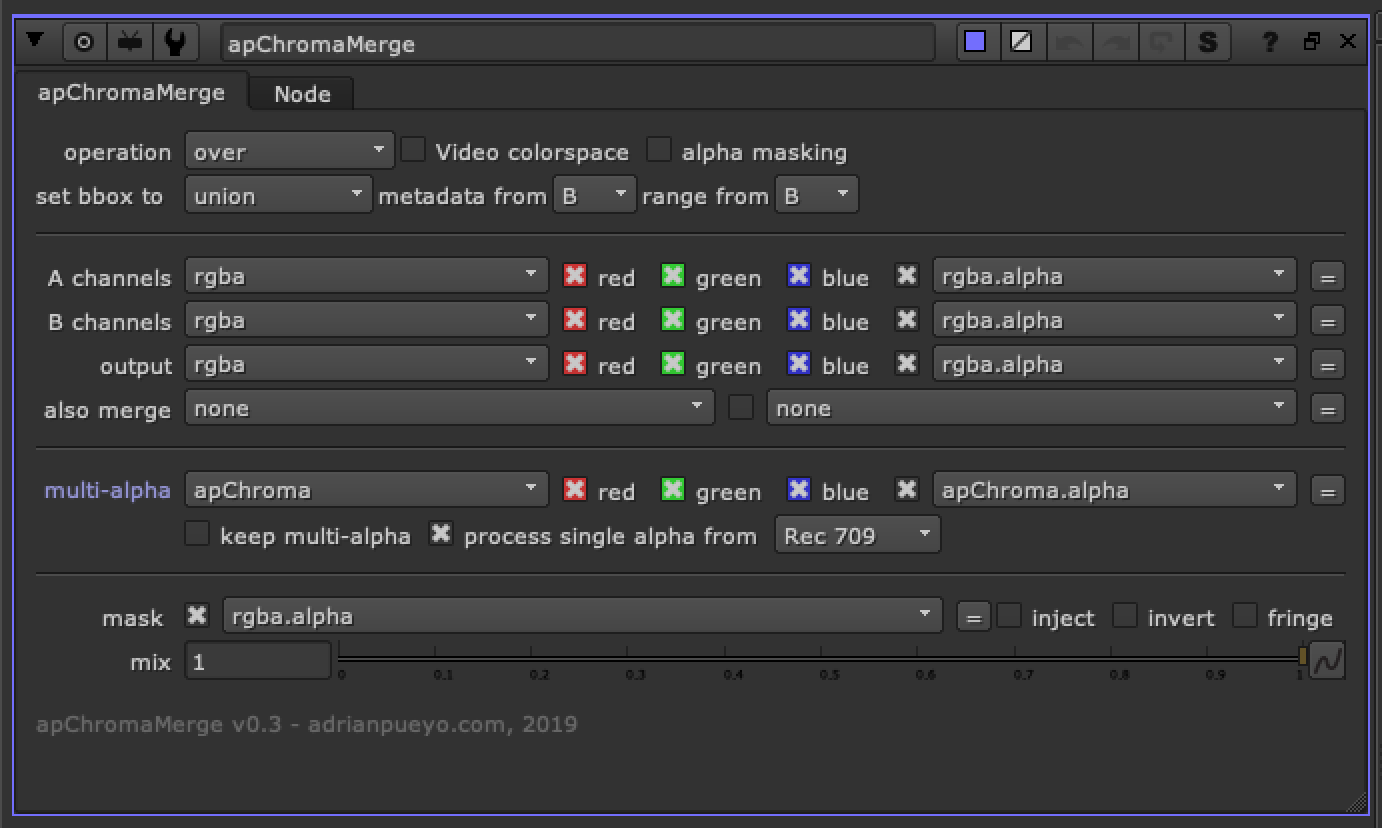
Task: Click the purple node color swatch
Action: pos(976,41)
